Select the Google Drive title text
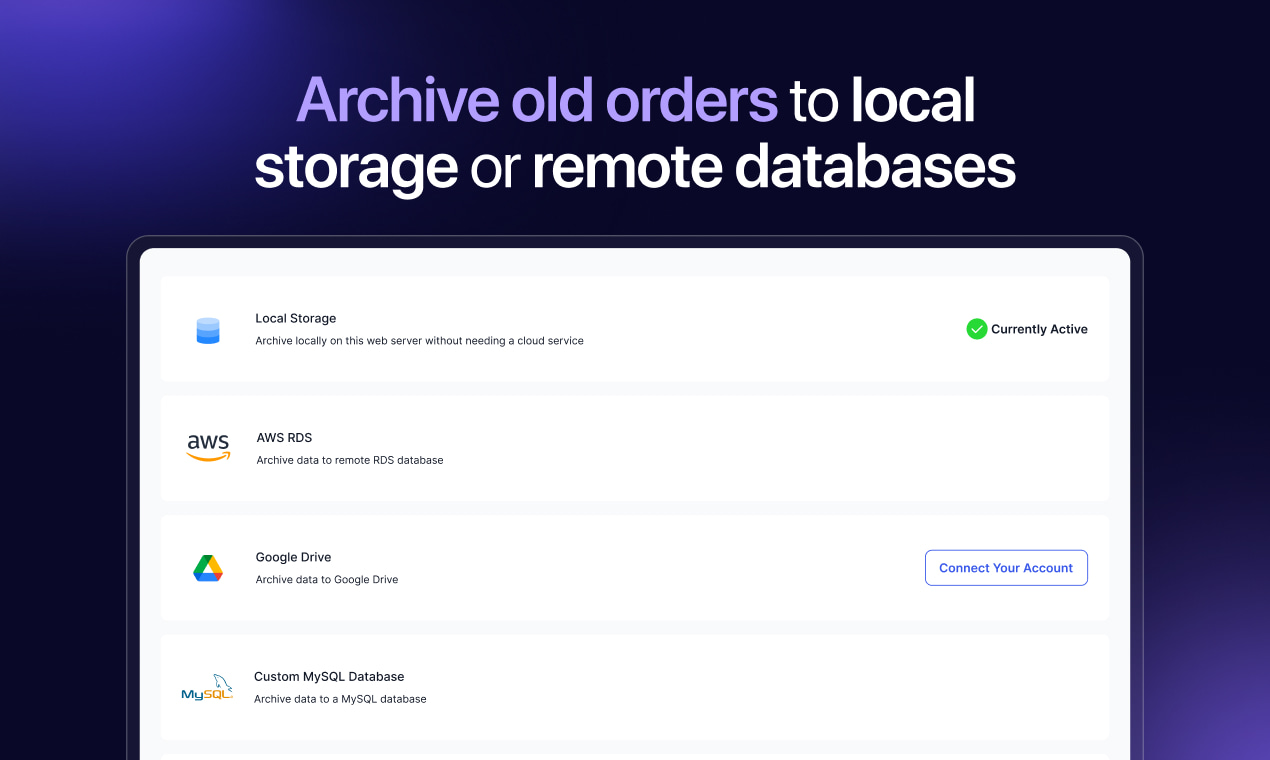 pyautogui.click(x=293, y=557)
